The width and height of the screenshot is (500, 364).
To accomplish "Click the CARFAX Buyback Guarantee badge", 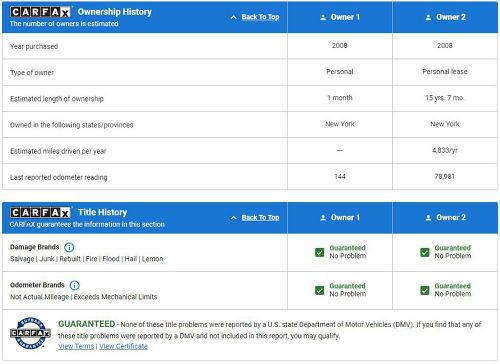I will click(x=30, y=333).
